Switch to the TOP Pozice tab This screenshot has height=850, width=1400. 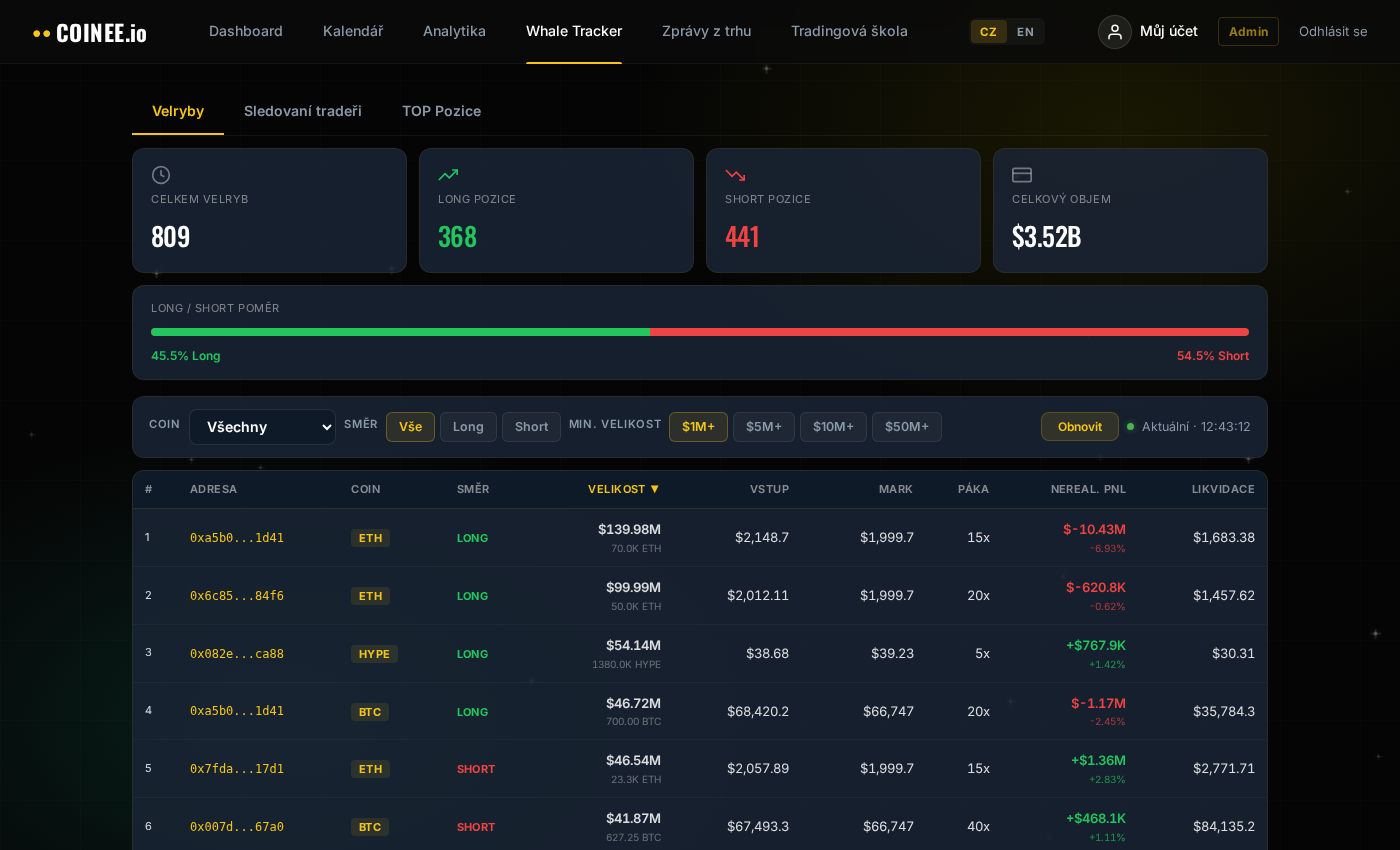(441, 111)
